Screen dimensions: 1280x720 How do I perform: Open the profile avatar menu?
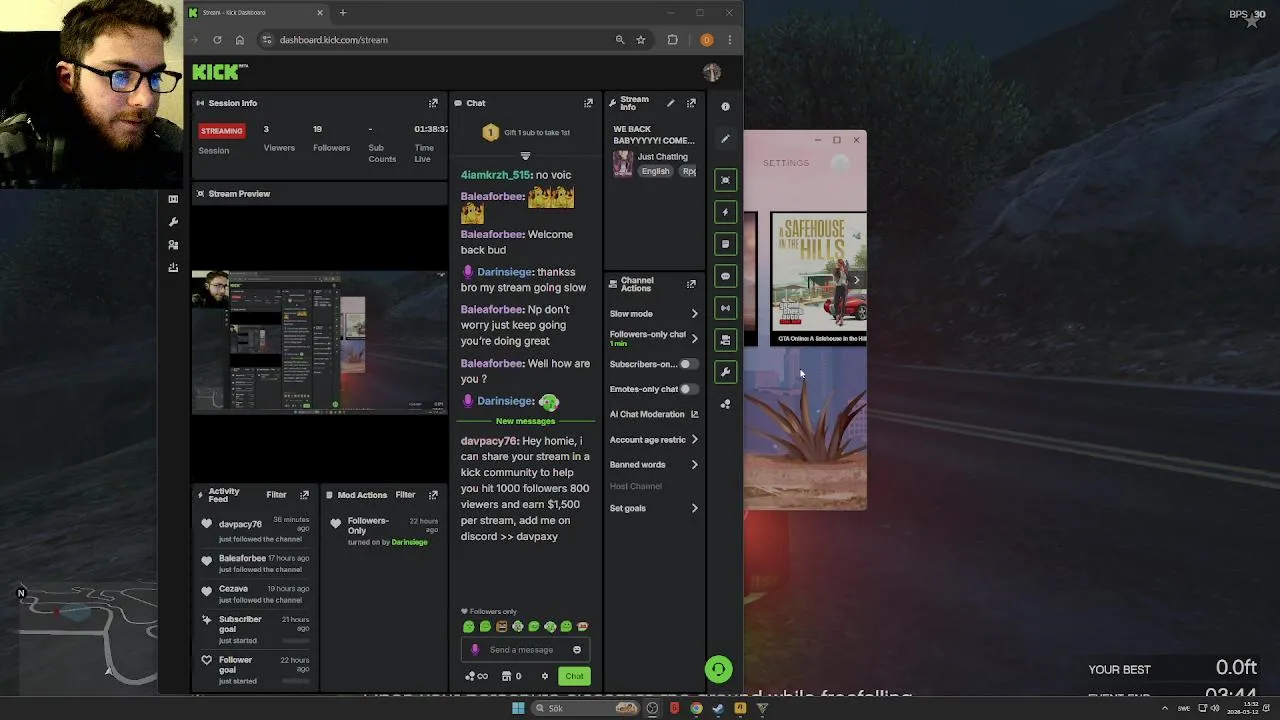coord(712,72)
